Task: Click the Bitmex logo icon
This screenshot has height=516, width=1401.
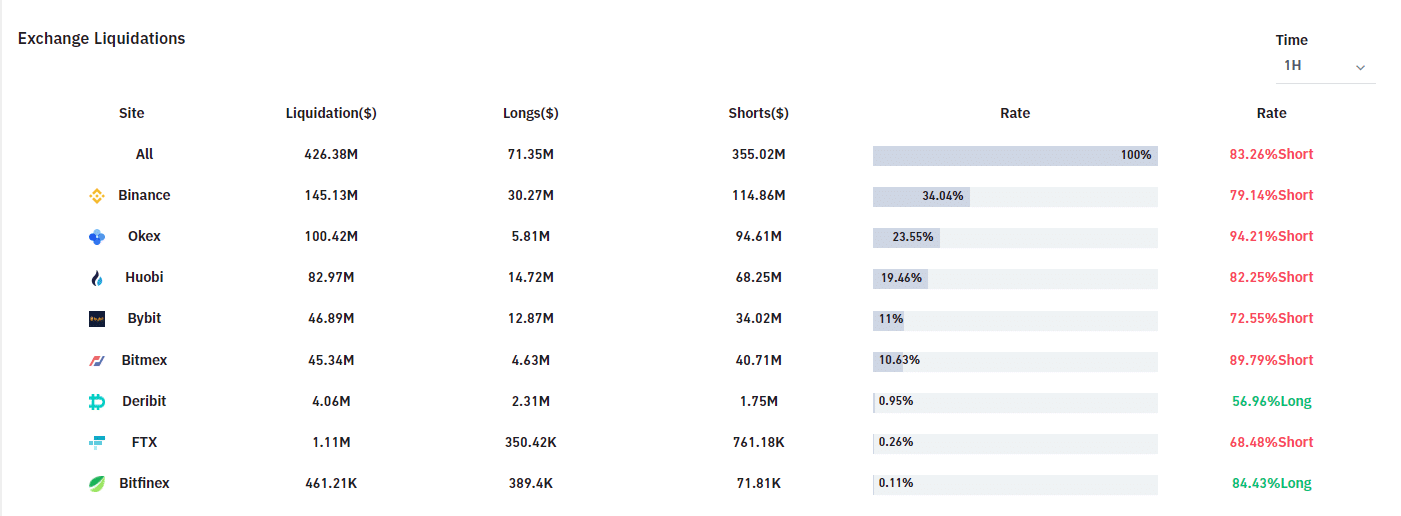Action: (97, 360)
